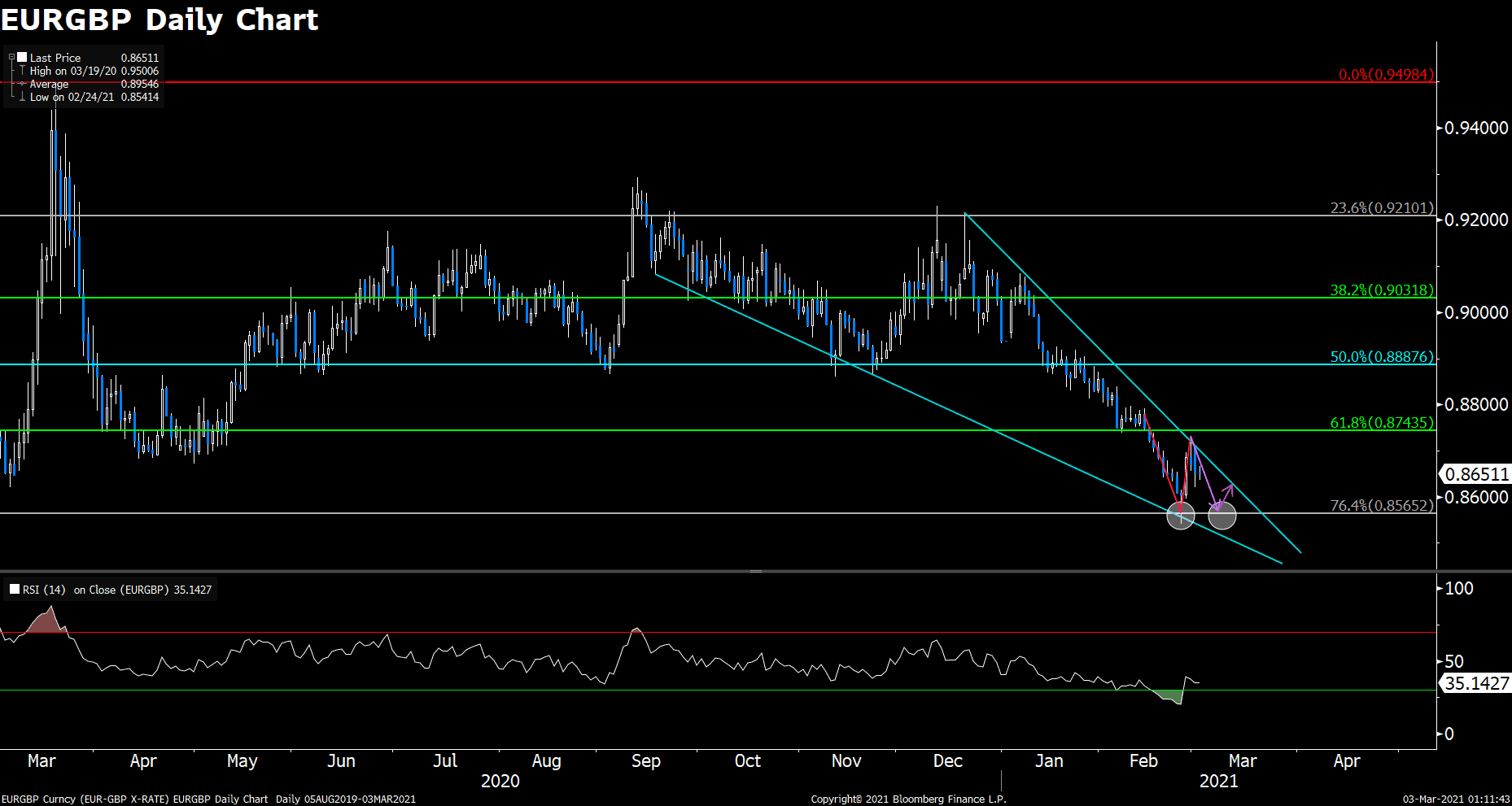Click the 'Sep' label on the time axis
This screenshot has width=1512, height=806.
pyautogui.click(x=646, y=761)
